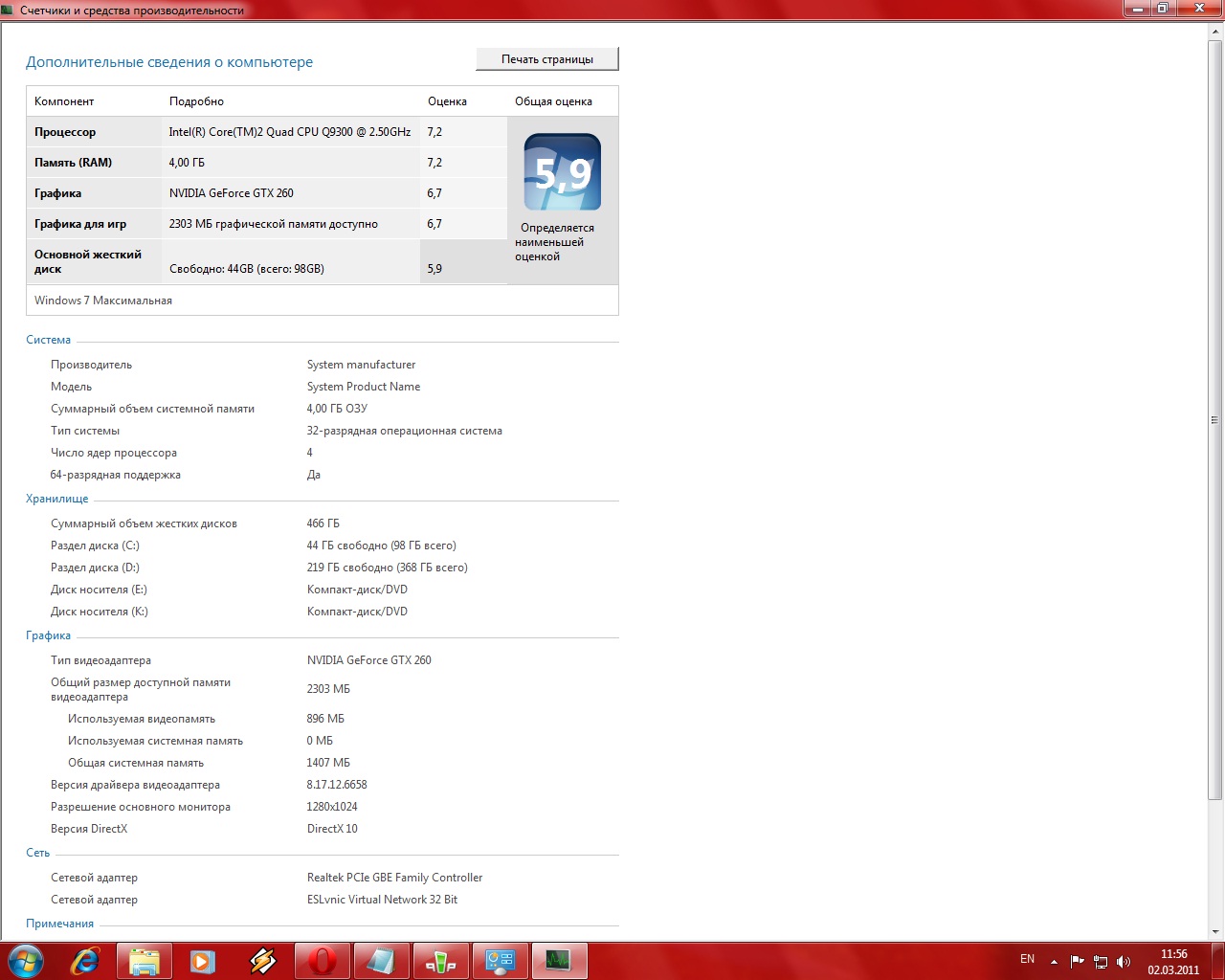Viewport: 1225px width, 980px height.
Task: Click the 5,9 overall score badge
Action: pyautogui.click(x=563, y=172)
